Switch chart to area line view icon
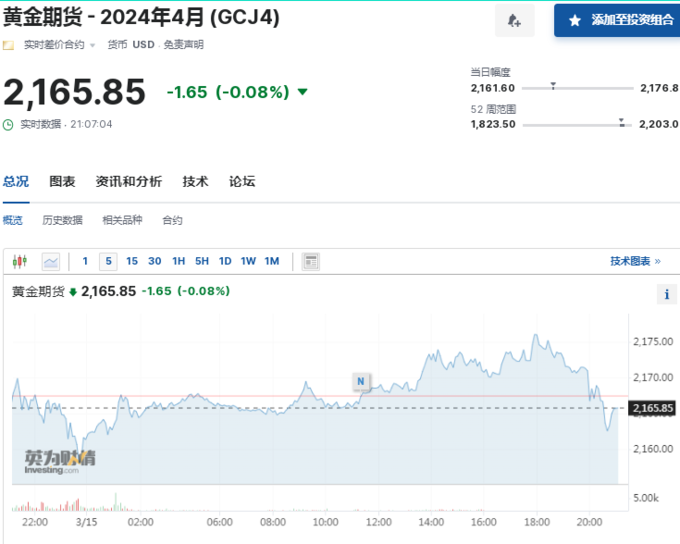This screenshot has height=544, width=680. tap(51, 262)
